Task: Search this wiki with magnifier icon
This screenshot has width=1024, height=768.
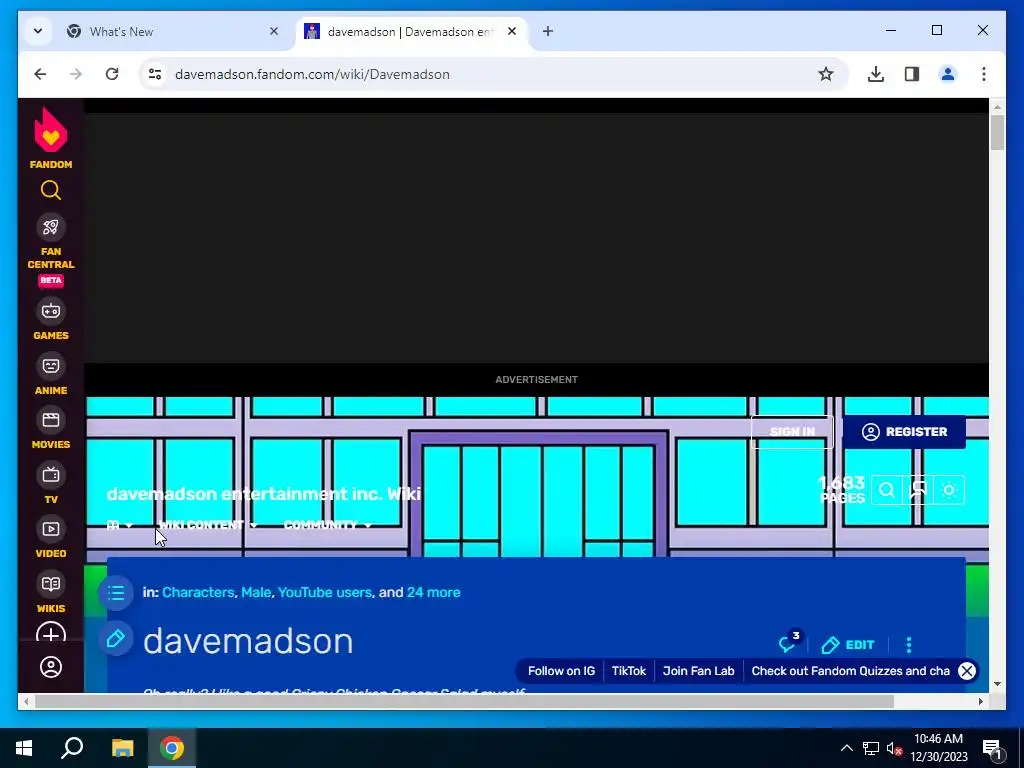Action: (x=886, y=490)
